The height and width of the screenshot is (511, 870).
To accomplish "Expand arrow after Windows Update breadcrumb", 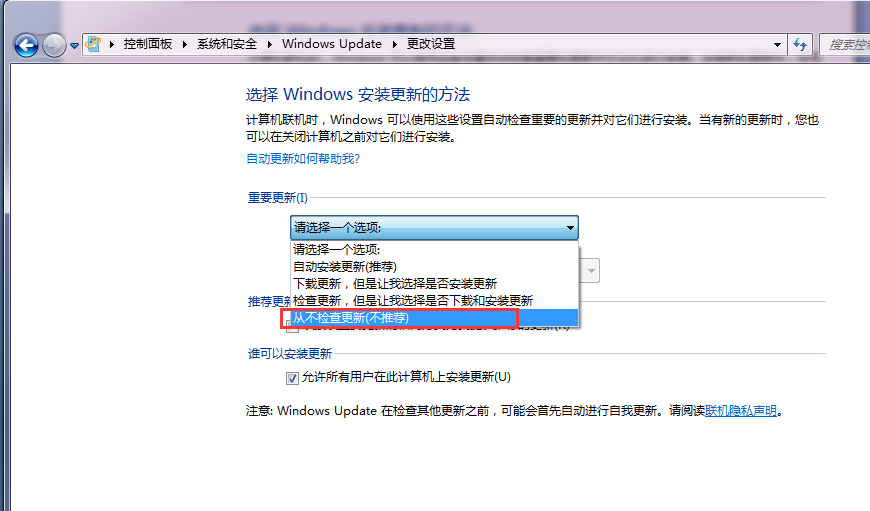I will pos(394,44).
